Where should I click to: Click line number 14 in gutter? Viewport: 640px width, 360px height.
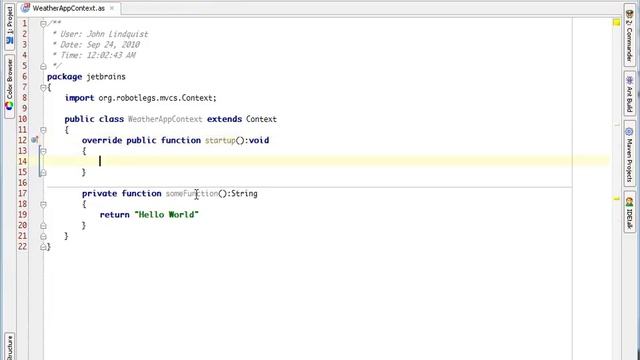pyautogui.click(x=22, y=162)
